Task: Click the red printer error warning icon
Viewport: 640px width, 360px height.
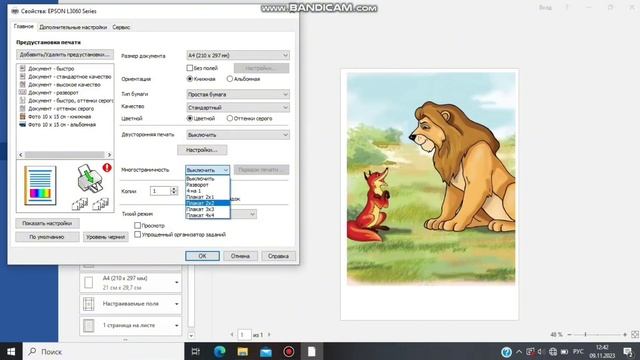Action: coord(107,167)
